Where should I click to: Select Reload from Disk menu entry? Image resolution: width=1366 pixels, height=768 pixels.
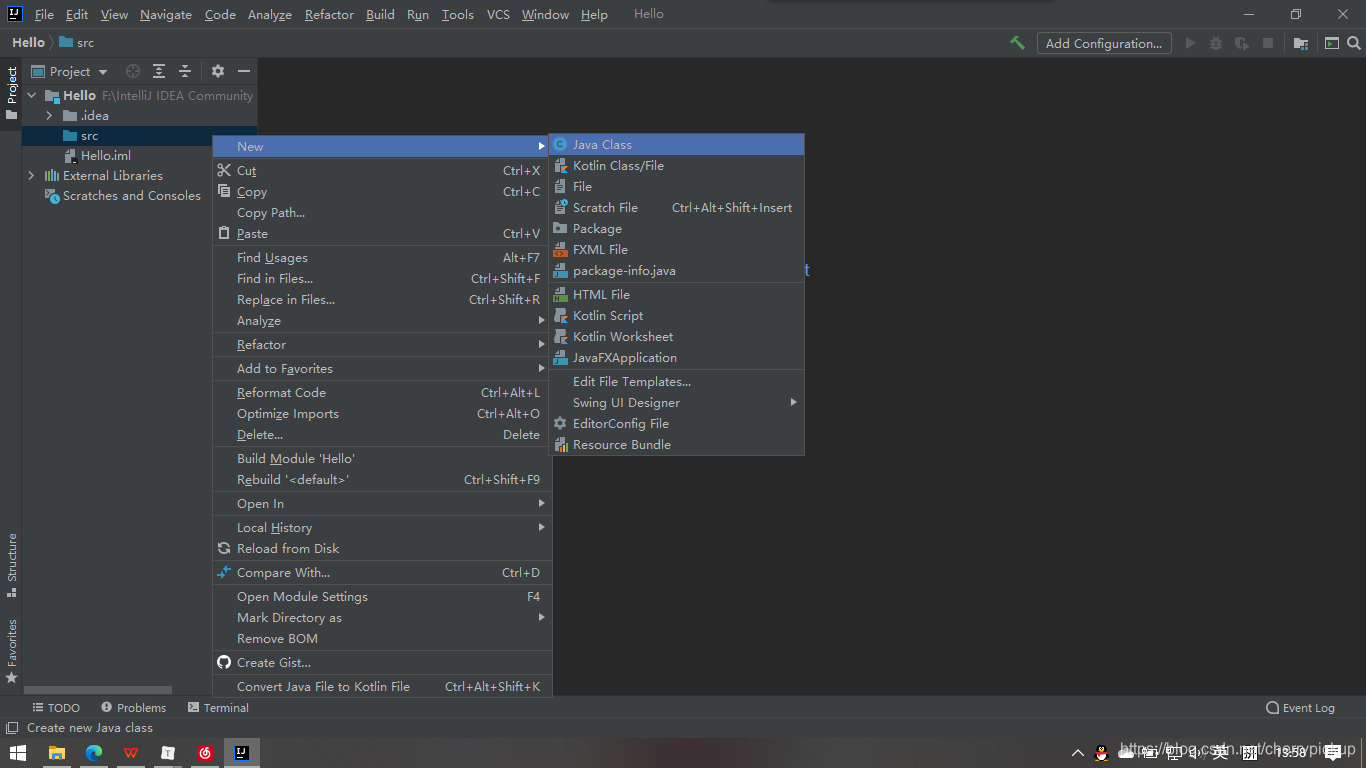381,548
